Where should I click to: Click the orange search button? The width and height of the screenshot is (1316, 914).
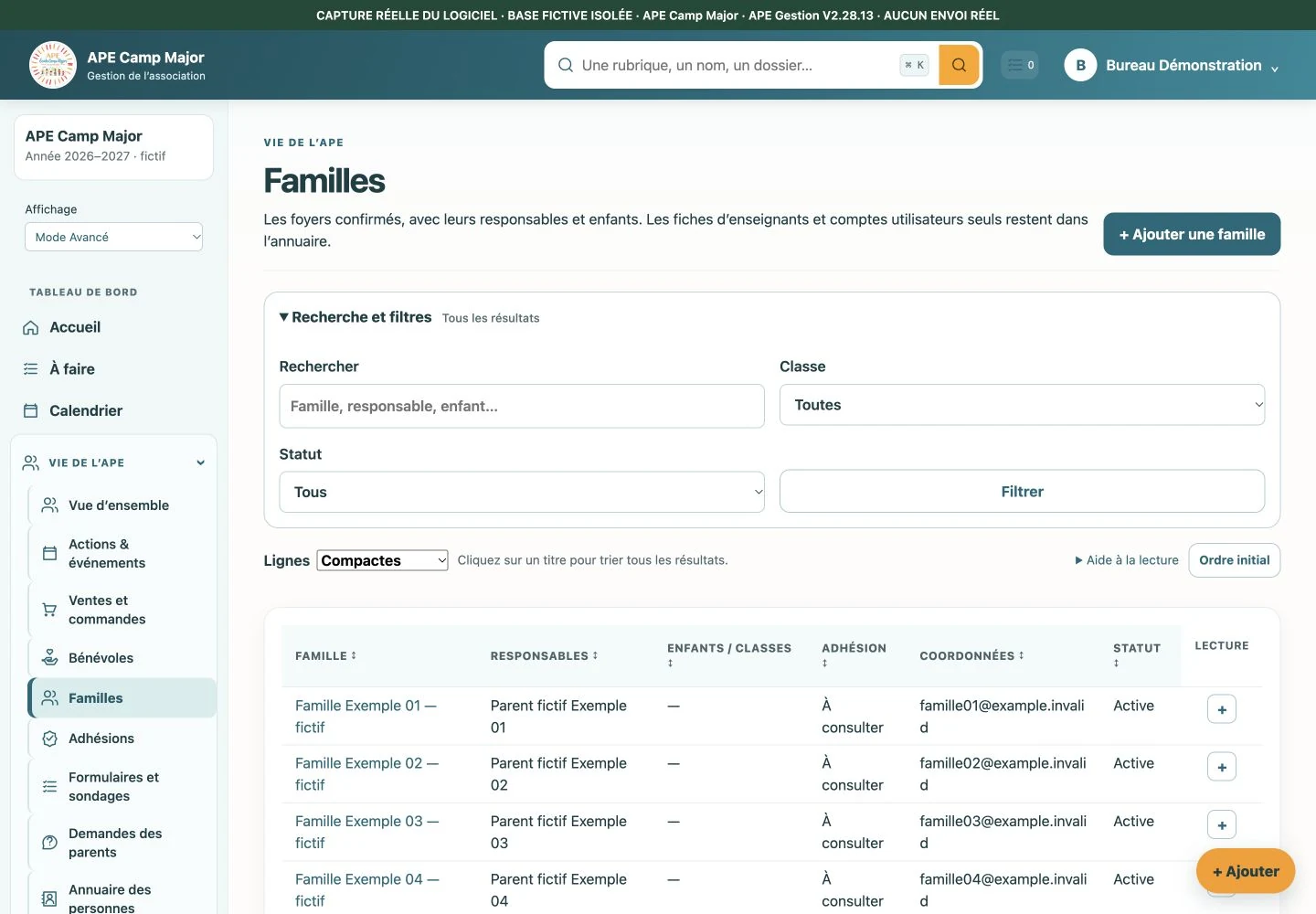tap(959, 65)
